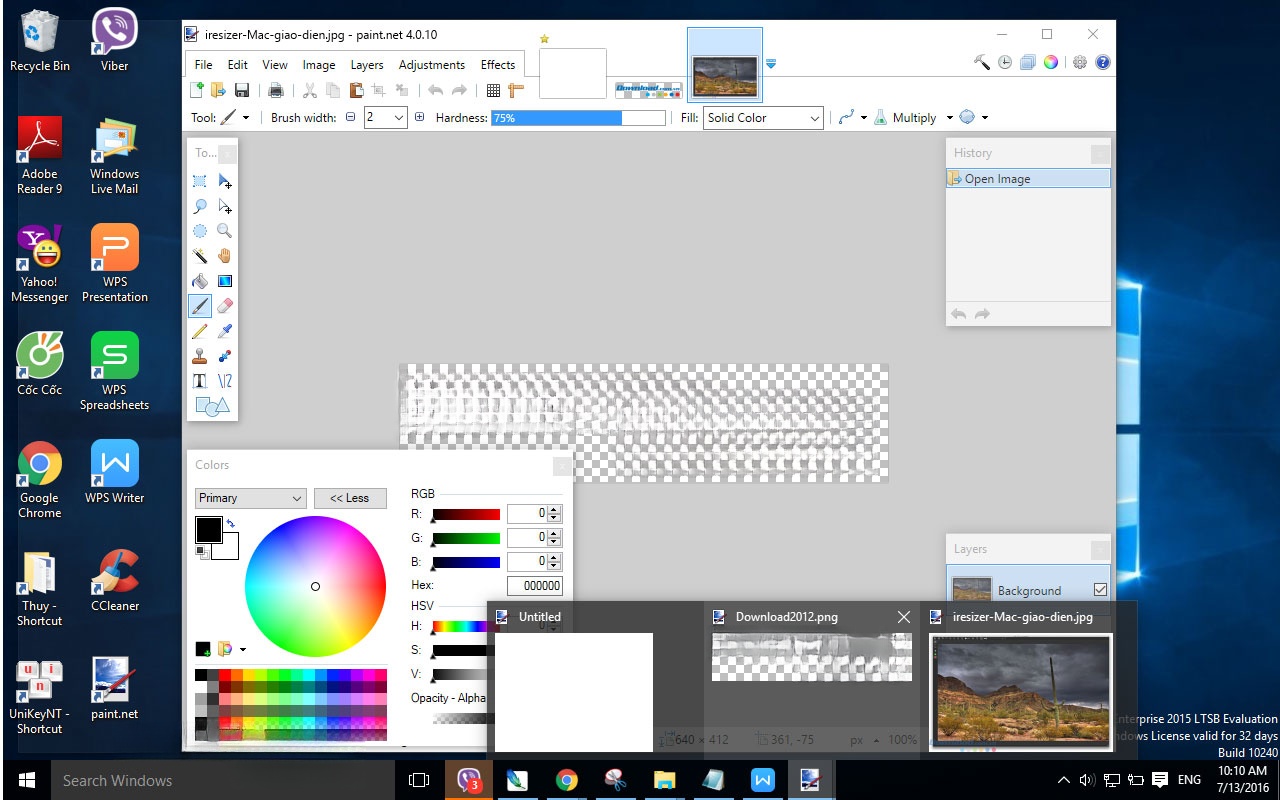Open the Primary color selector dropdown
The height and width of the screenshot is (800, 1280).
tap(250, 498)
